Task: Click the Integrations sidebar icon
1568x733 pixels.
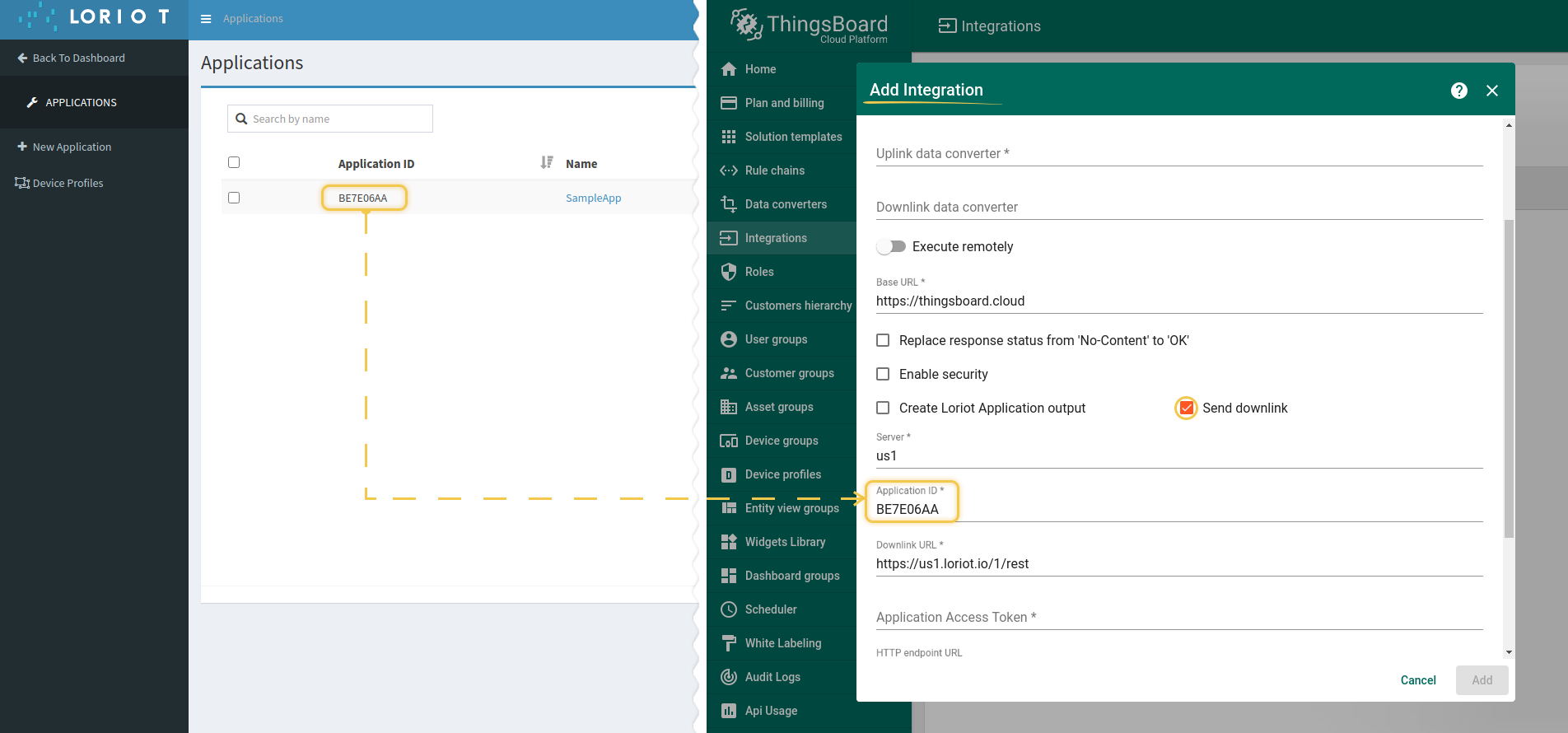Action: (x=728, y=238)
